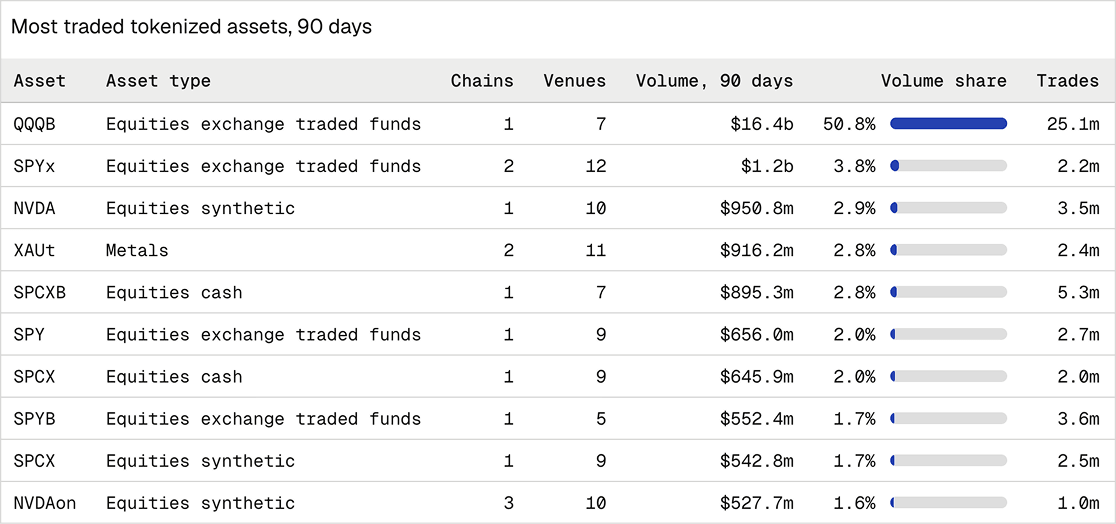Sort by the Volume share header
The width and height of the screenshot is (1116, 524).
click(944, 80)
